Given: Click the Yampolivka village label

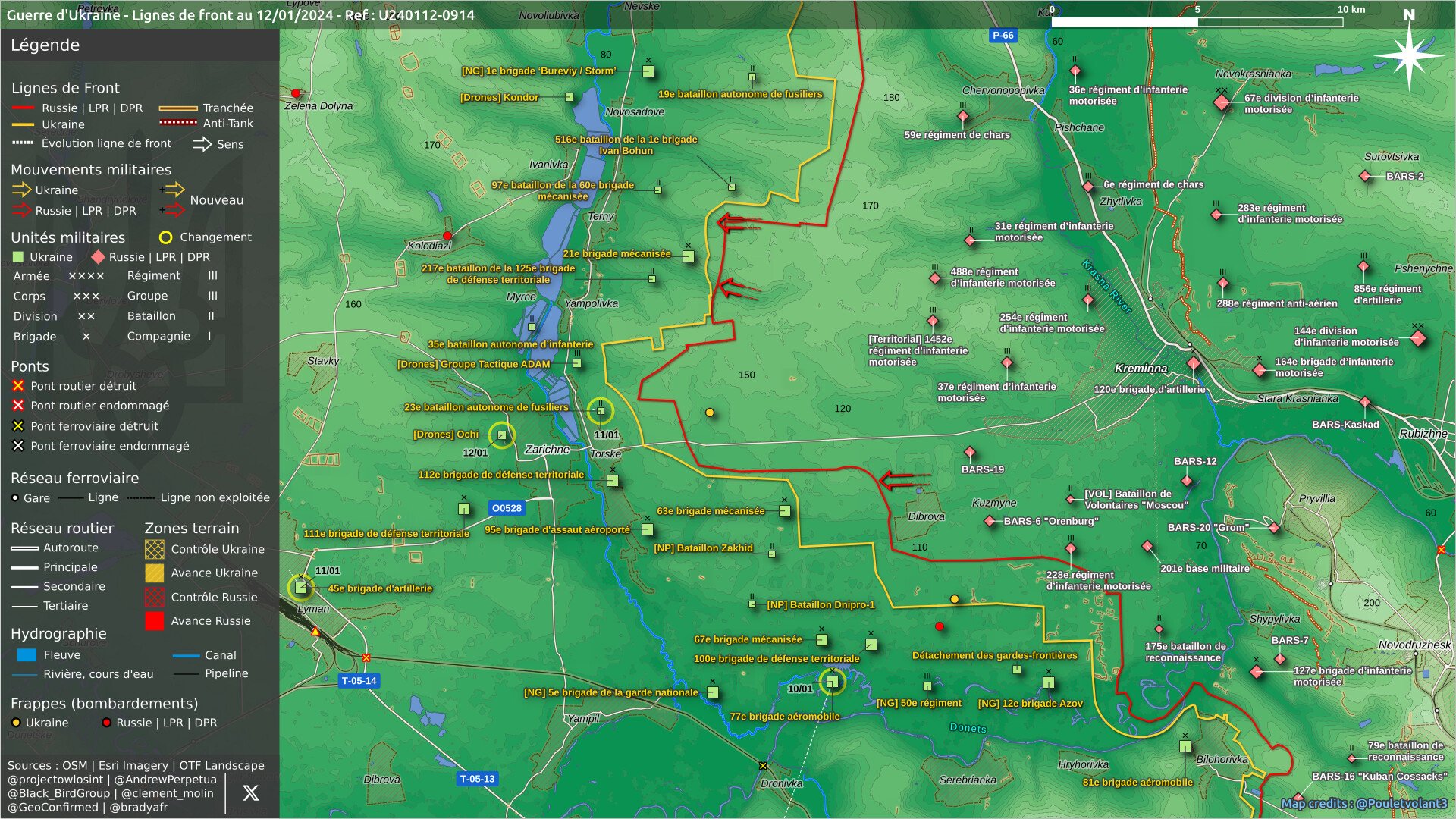Looking at the screenshot, I should 591,303.
